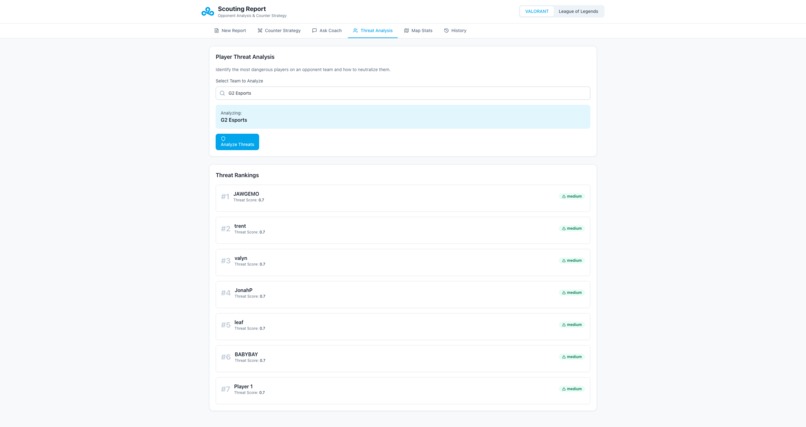Click medium badge on JonahP row

coord(572,292)
